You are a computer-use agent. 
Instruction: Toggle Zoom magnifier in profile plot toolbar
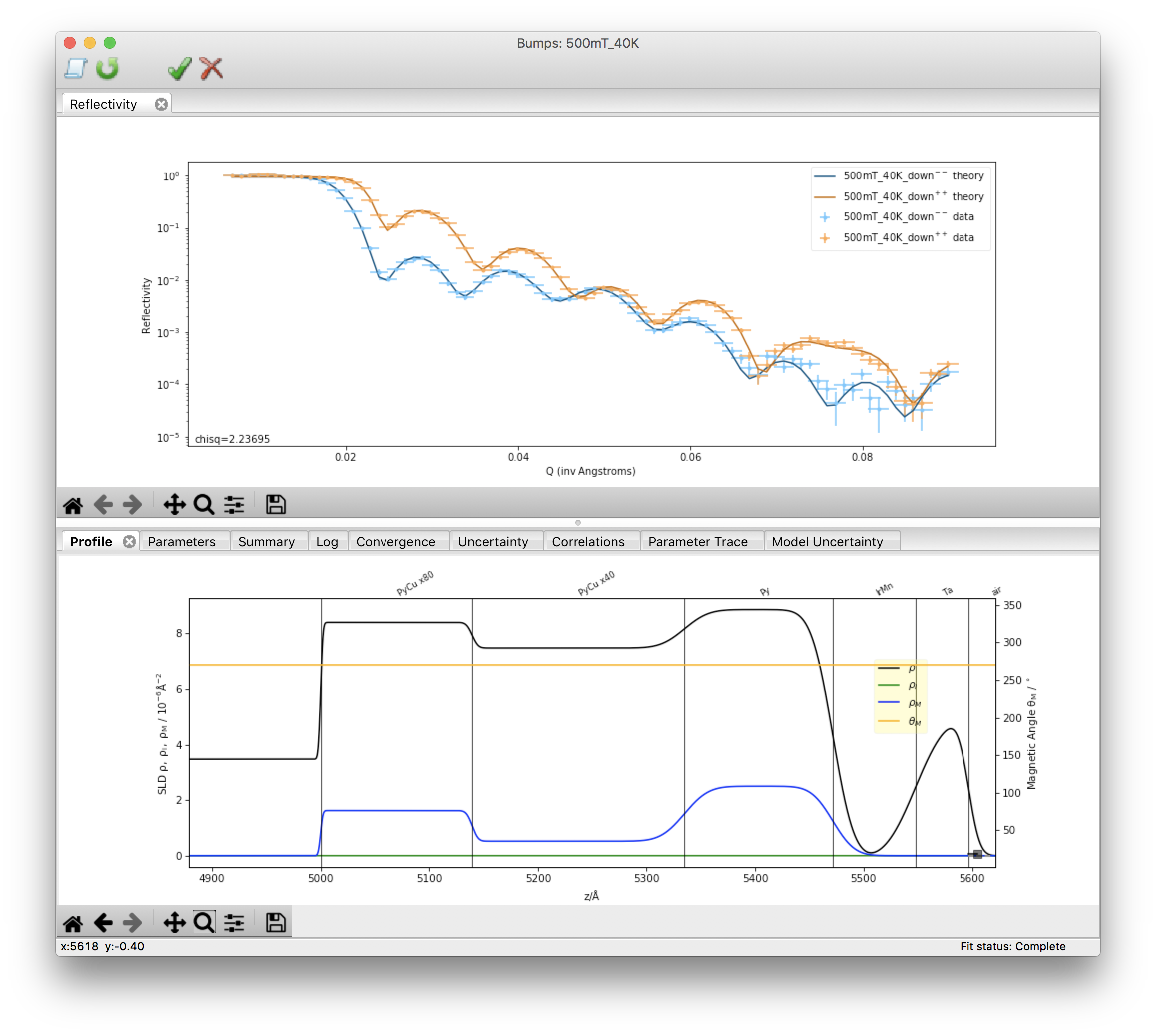(x=204, y=923)
